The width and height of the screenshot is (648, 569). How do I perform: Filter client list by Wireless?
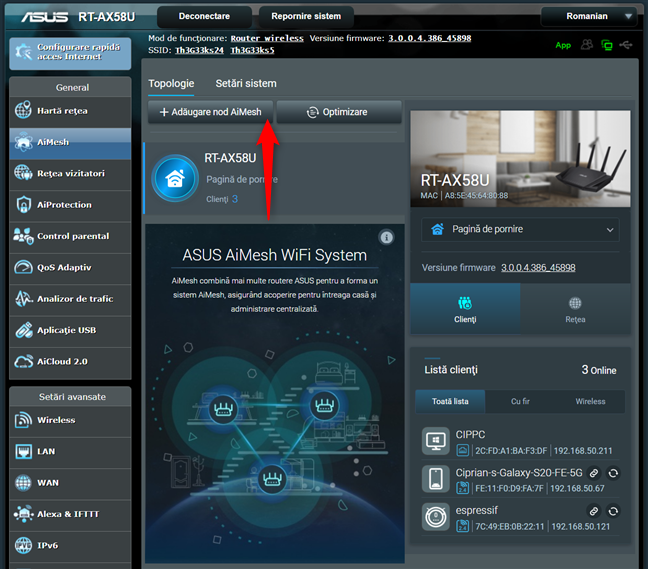[590, 401]
